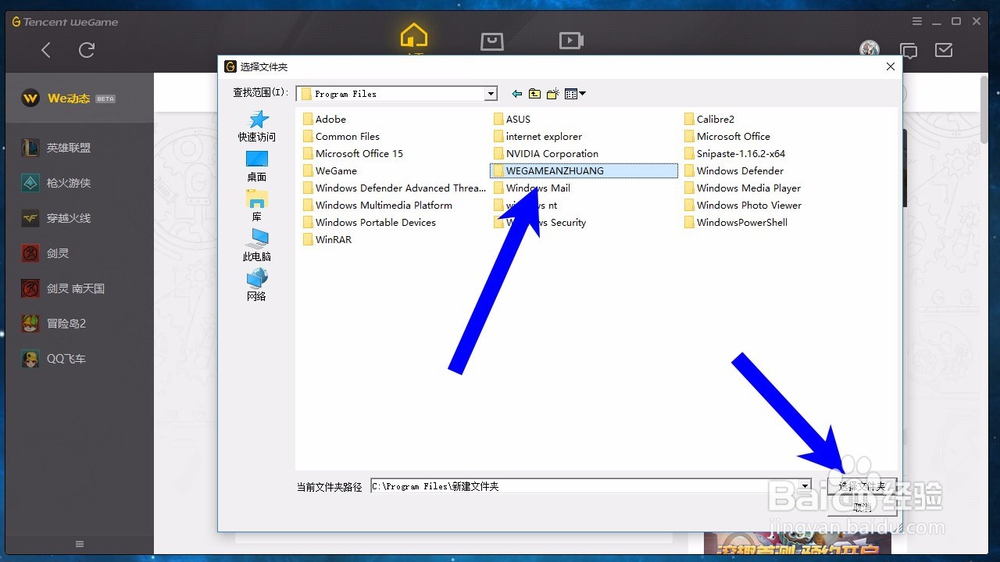Select the WindowsPowerShell folder
This screenshot has width=1000, height=562.
736,223
